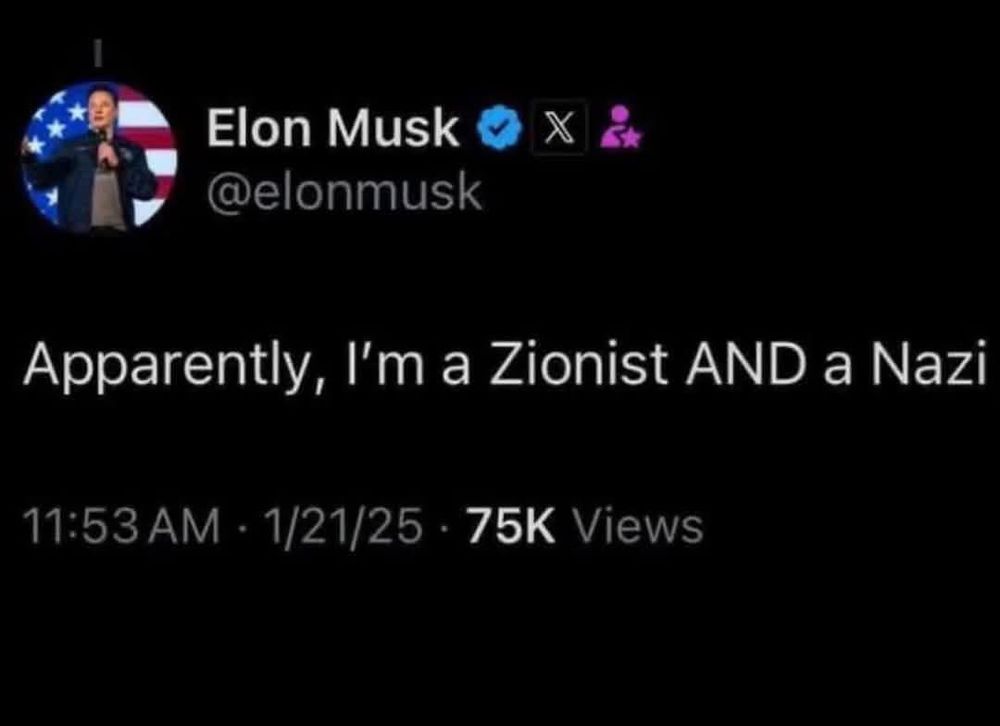This screenshot has width=1000, height=726.
Task: Open the @elonmusk handle link
Action: pos(344,192)
